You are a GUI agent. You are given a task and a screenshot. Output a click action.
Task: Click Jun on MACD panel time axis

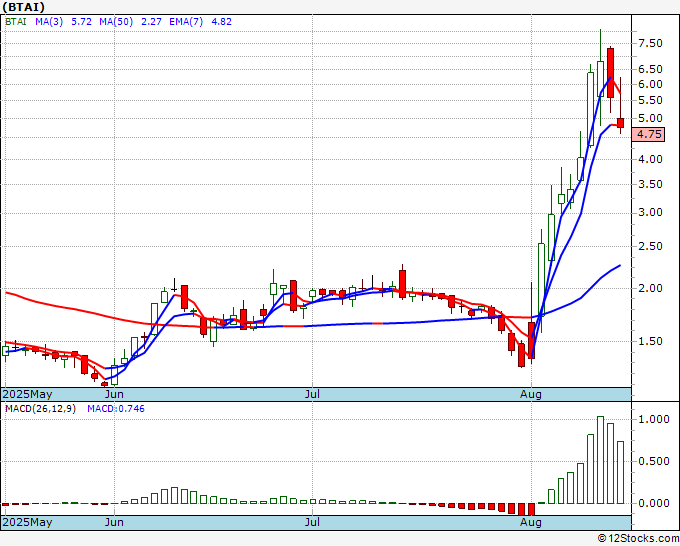tap(114, 522)
